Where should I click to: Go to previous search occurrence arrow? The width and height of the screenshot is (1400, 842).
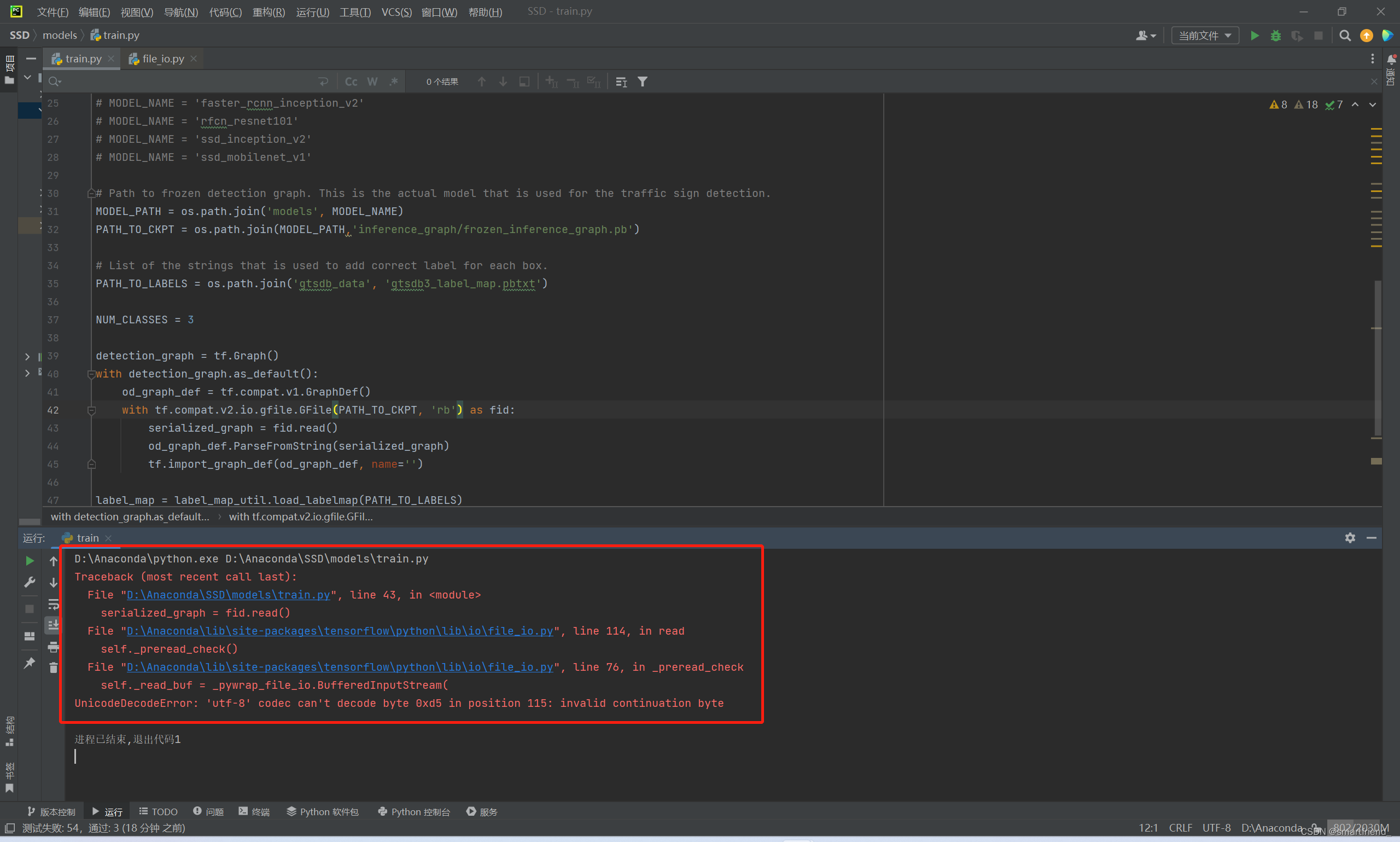482,82
